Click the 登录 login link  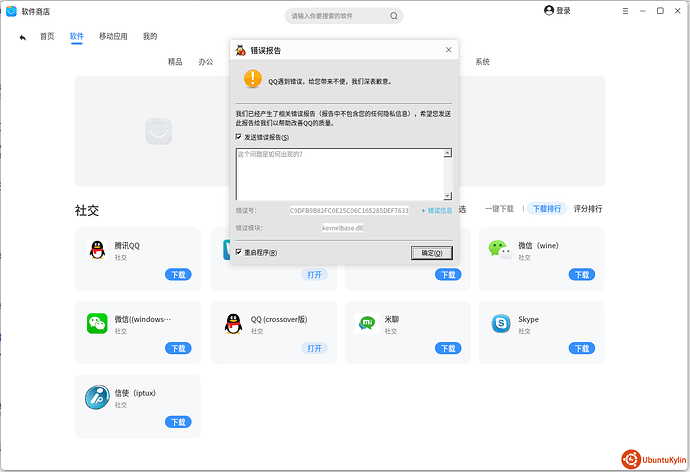coord(563,11)
